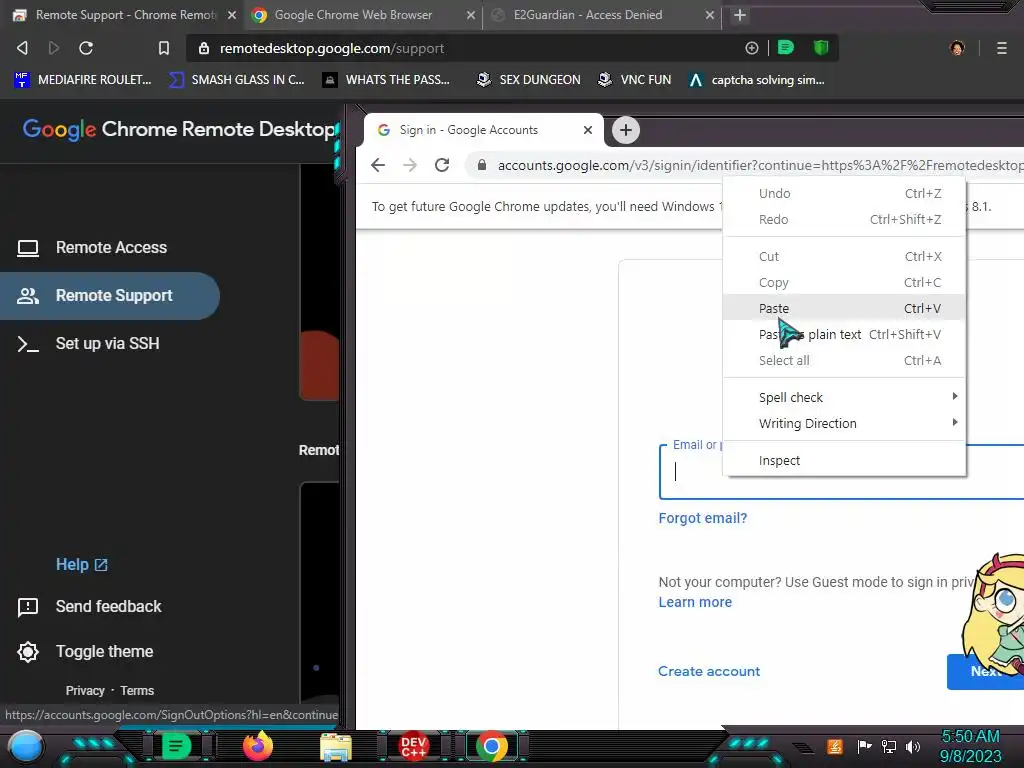Click the orange tray application icon
1024x768 pixels.
point(834,746)
